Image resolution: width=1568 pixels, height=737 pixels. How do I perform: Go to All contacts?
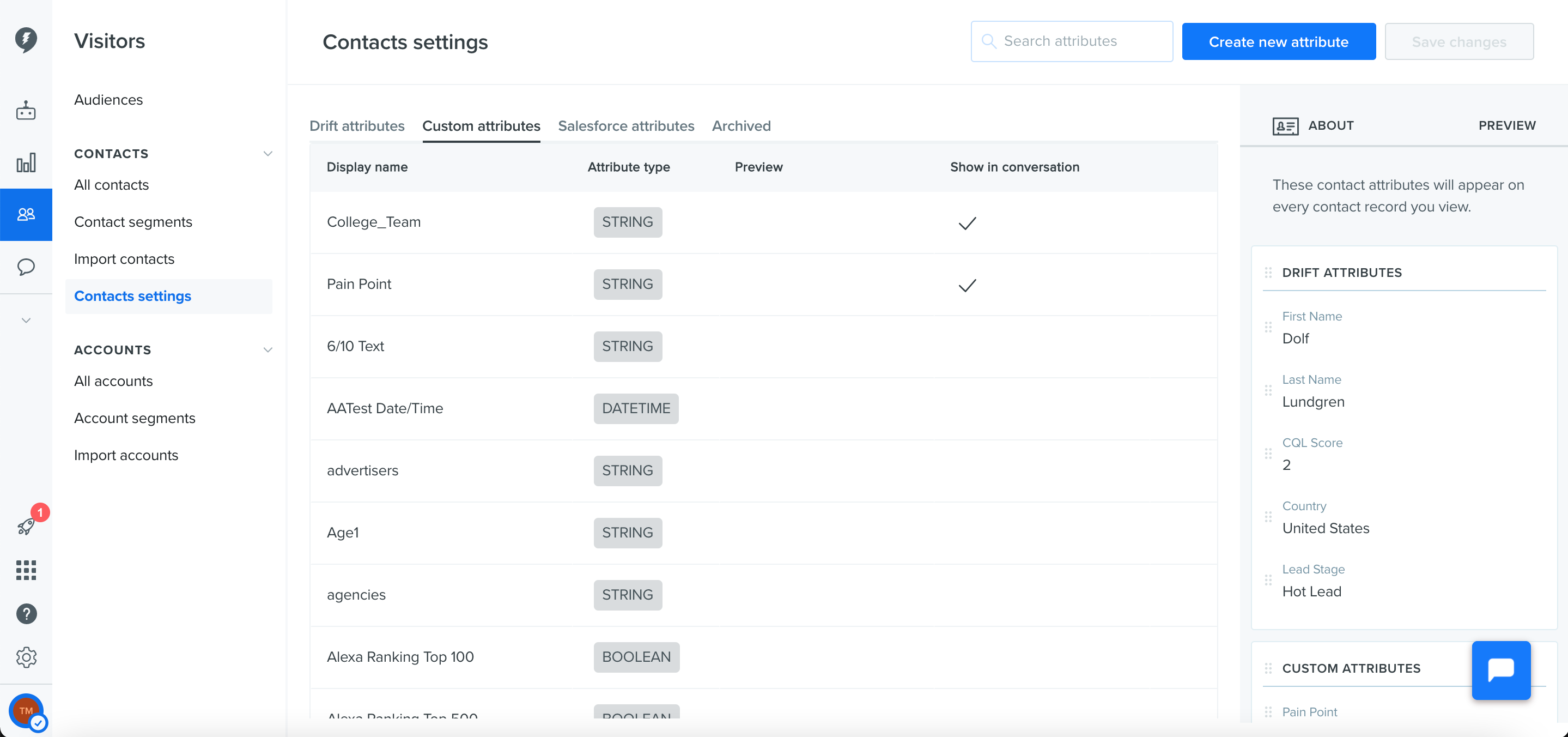pyautogui.click(x=111, y=185)
